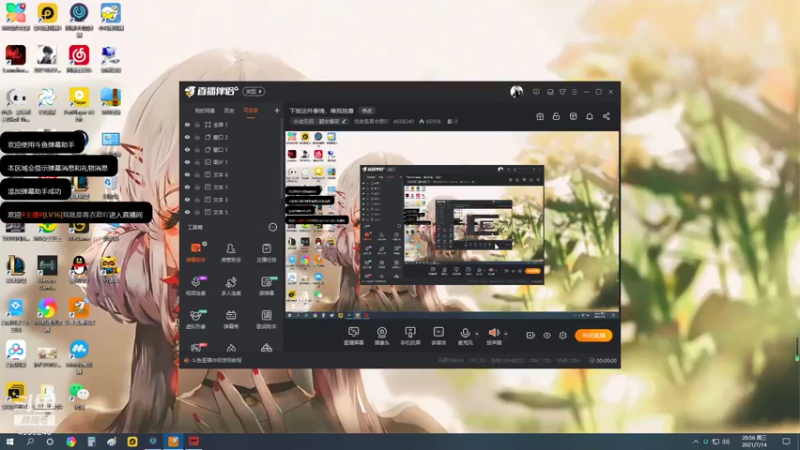Image resolution: width=800 pixels, height=450 pixels.
Task: Hide the 文本 5 source layer
Action: click(x=187, y=212)
